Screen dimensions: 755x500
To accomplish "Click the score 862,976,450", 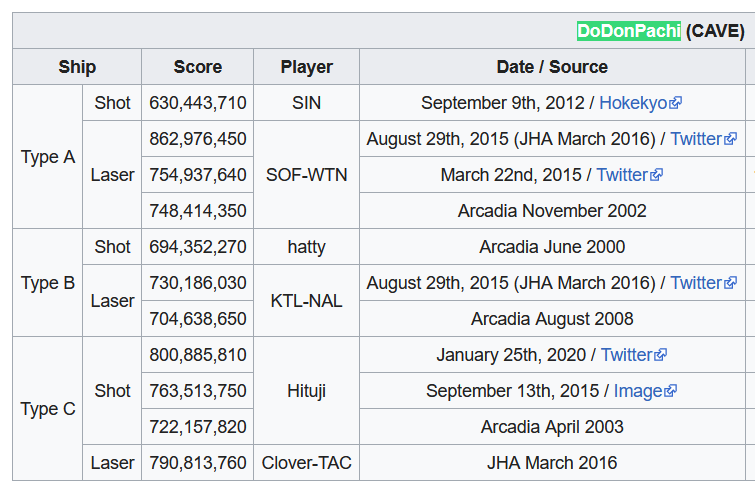I will click(x=197, y=139).
